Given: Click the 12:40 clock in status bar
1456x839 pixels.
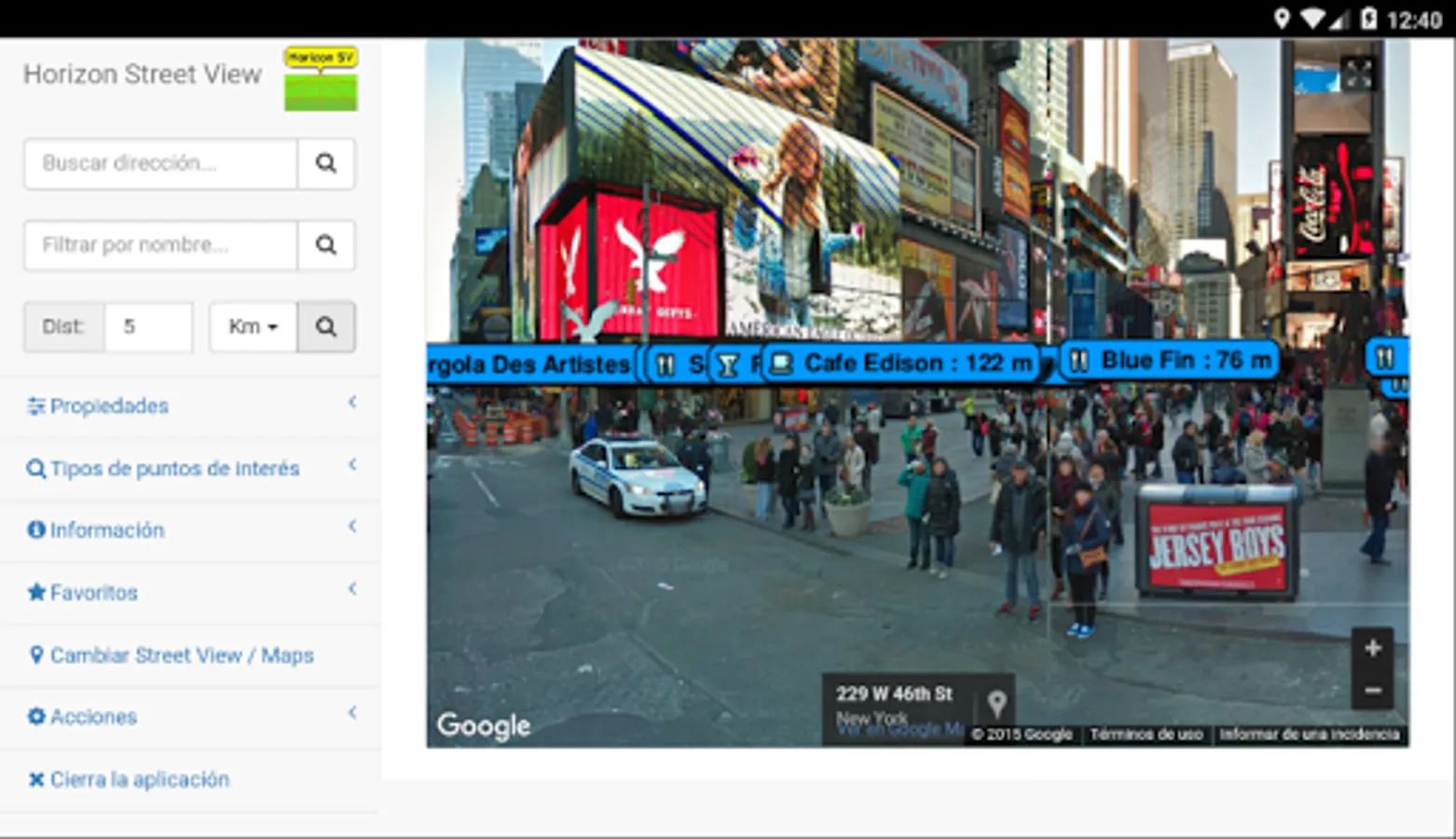Looking at the screenshot, I should pyautogui.click(x=1414, y=20).
